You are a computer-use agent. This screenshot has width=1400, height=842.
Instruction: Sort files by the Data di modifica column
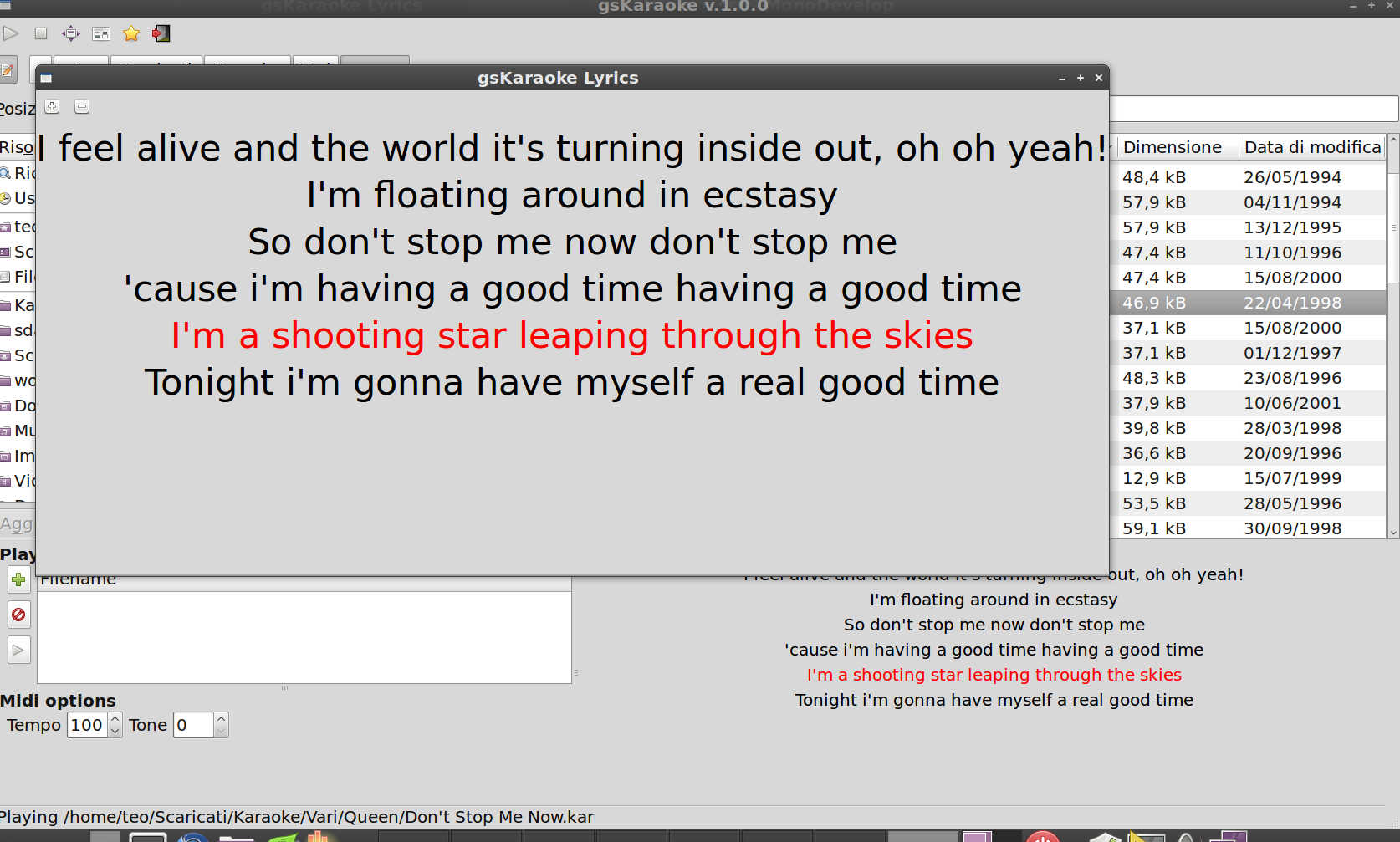[x=1311, y=147]
